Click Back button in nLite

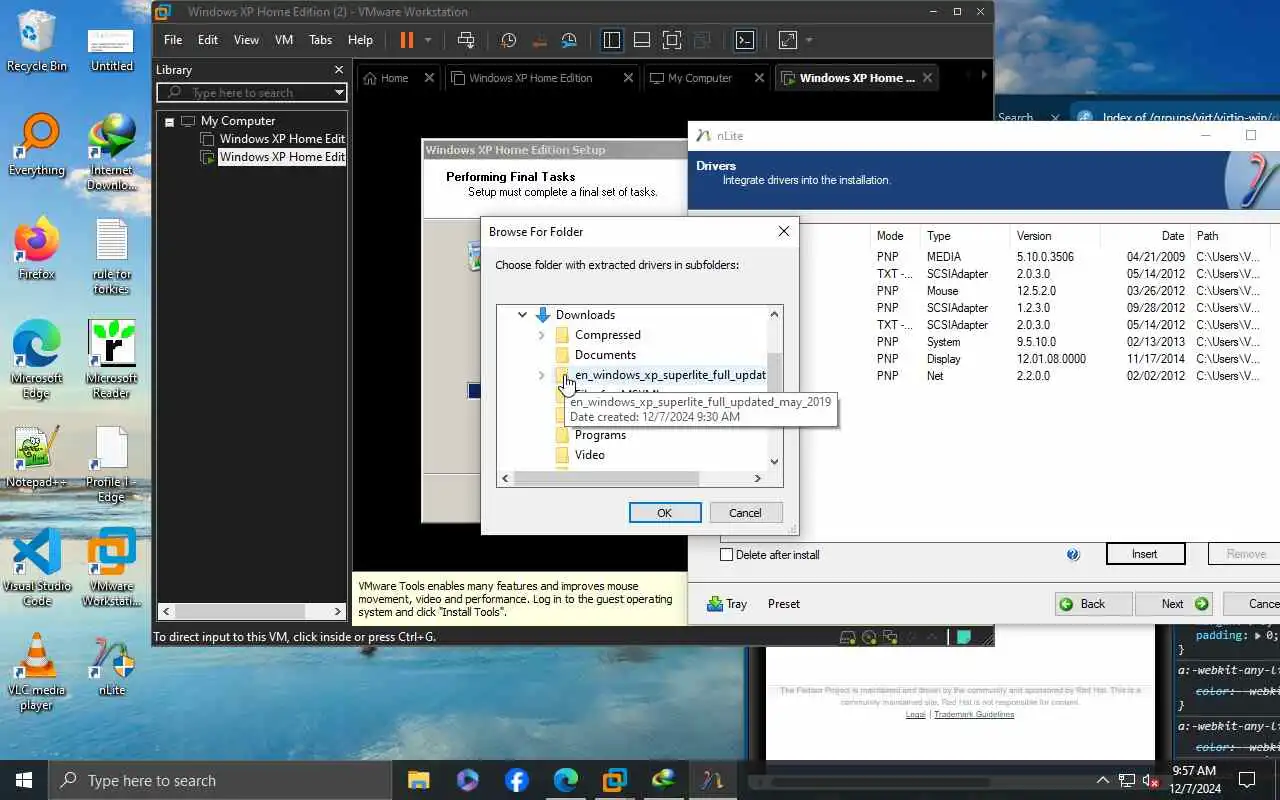coord(1094,604)
